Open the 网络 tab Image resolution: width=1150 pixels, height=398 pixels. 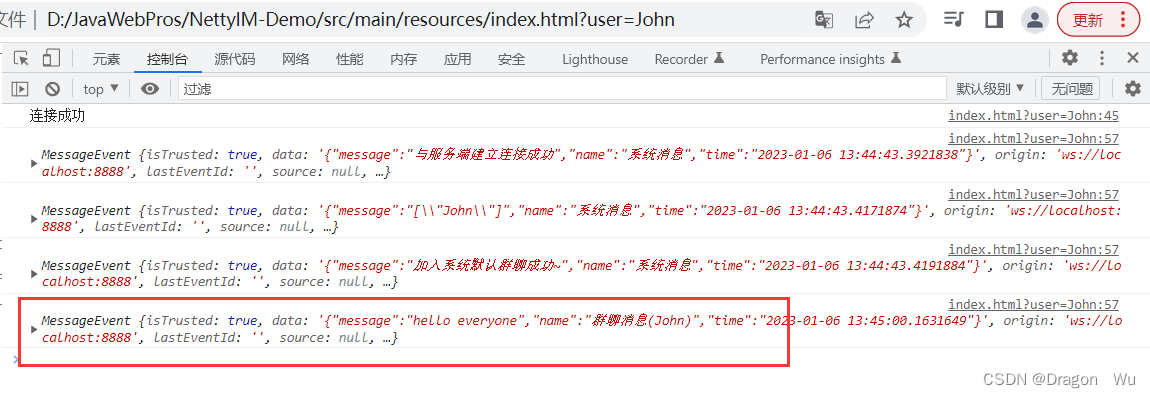[295, 59]
